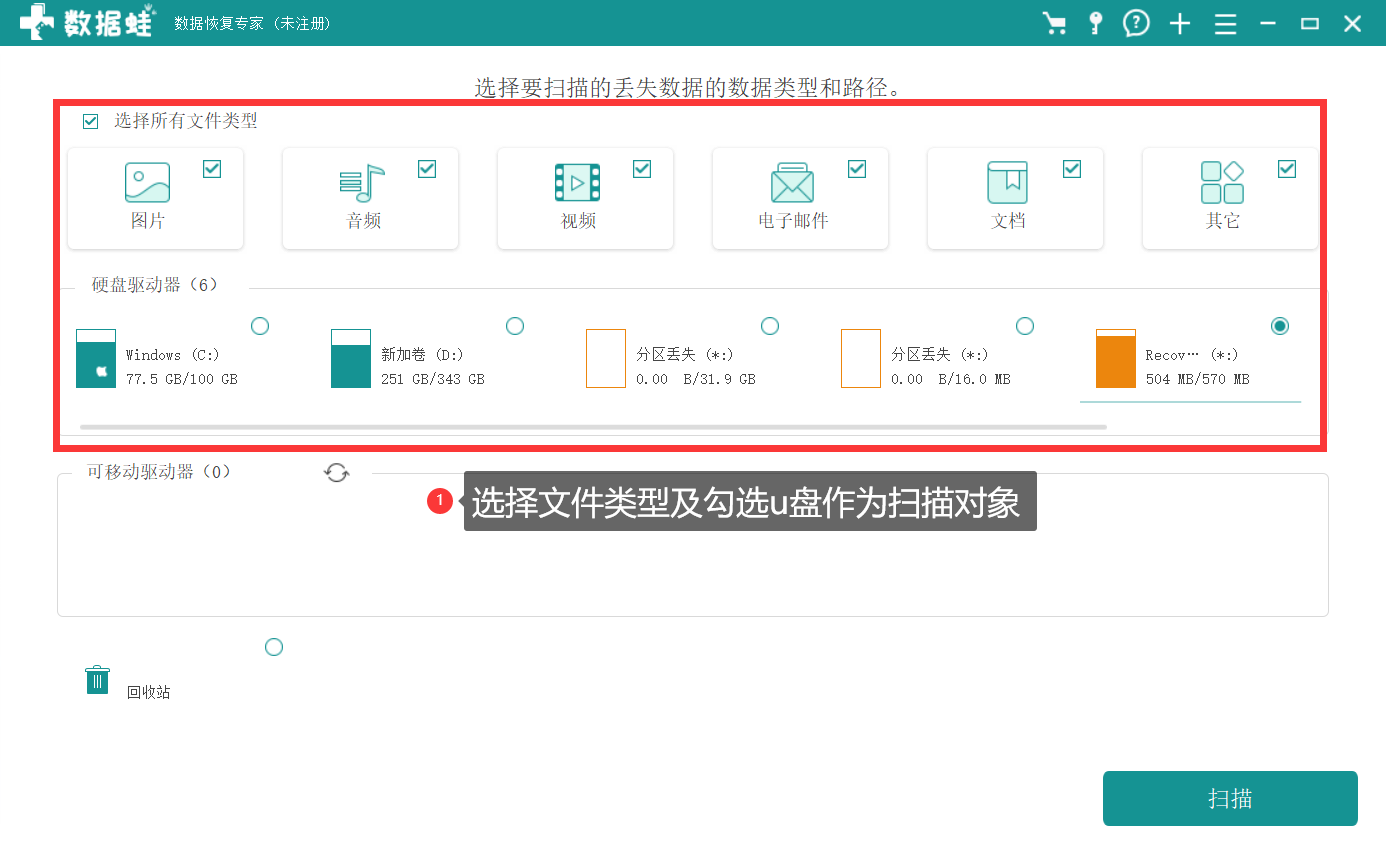Minimize the application window
The width and height of the screenshot is (1386, 851).
[1268, 24]
